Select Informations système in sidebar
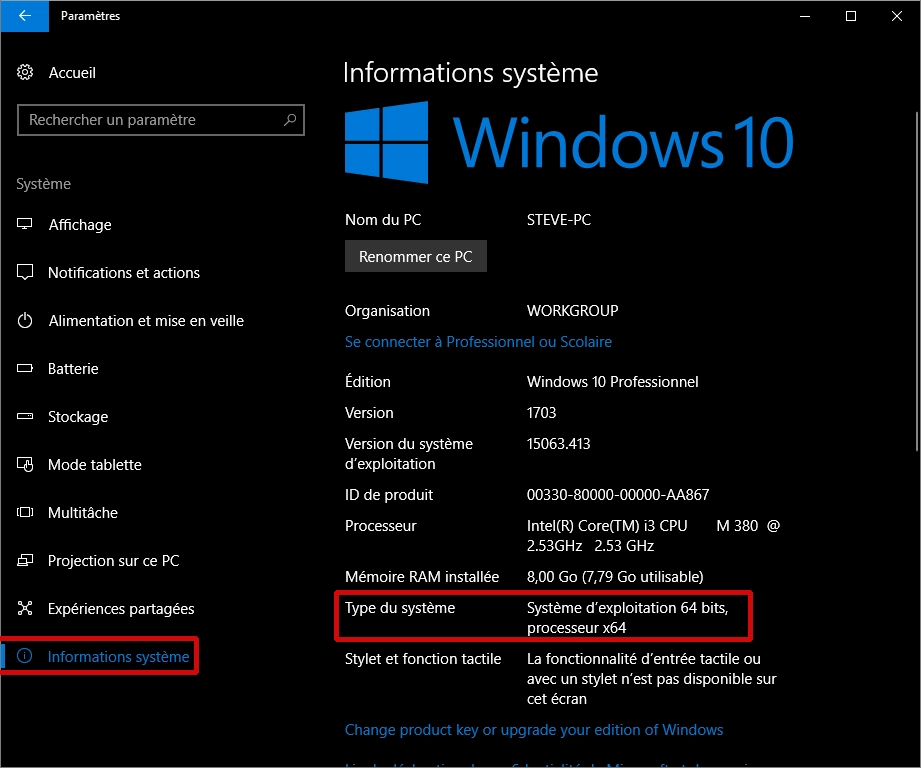 coord(118,657)
